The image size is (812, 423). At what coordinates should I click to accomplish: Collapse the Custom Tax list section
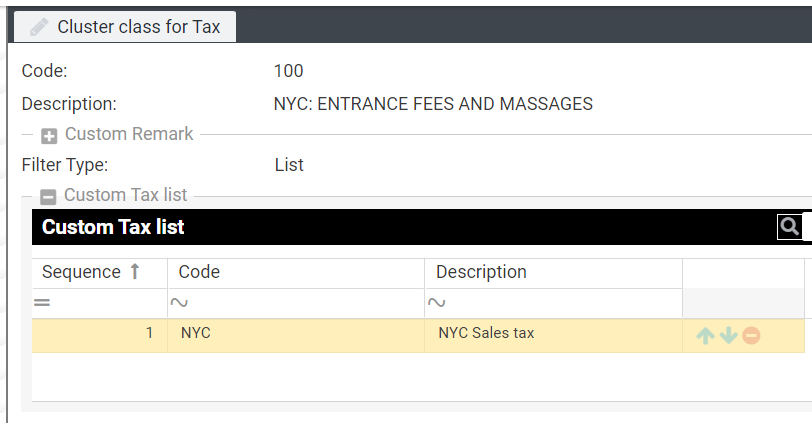(x=48, y=197)
